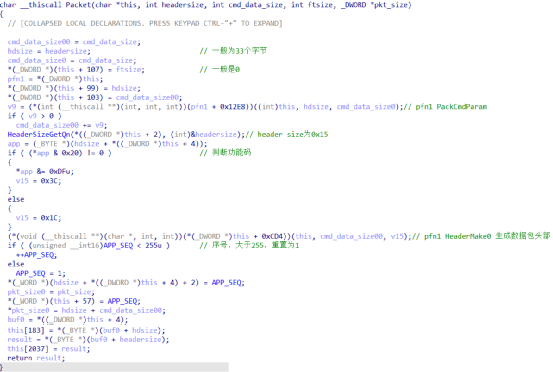The width and height of the screenshot is (553, 372).
Task: Select the HeaderSizeGetQn function call
Action: tap(39, 134)
